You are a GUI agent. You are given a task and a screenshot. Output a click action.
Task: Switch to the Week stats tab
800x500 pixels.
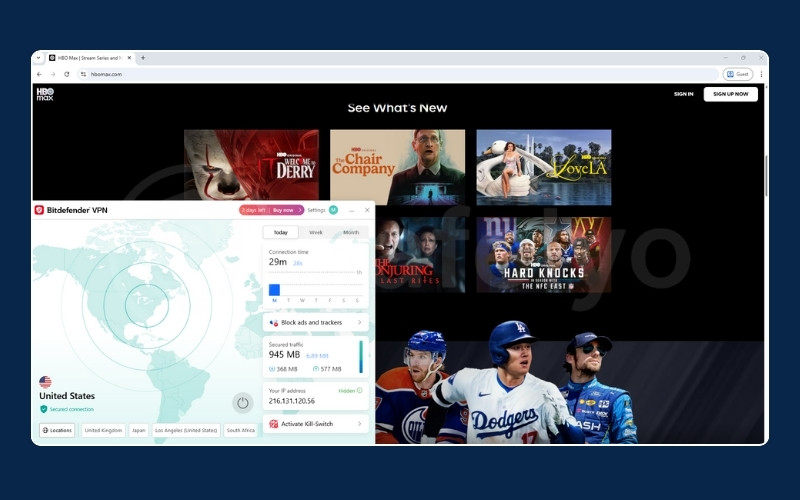click(x=316, y=233)
